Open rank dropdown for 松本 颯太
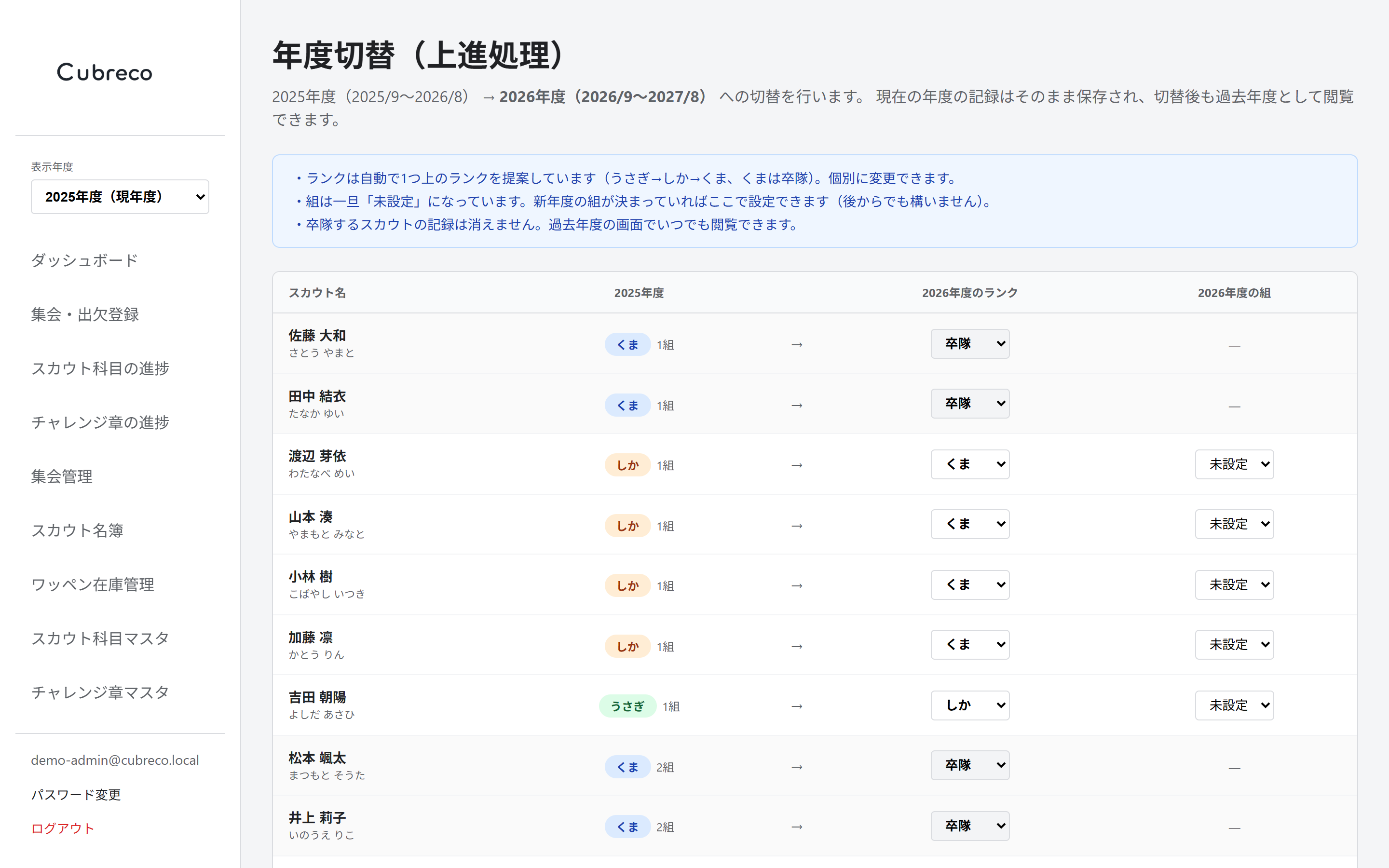The height and width of the screenshot is (868, 1389). click(970, 765)
